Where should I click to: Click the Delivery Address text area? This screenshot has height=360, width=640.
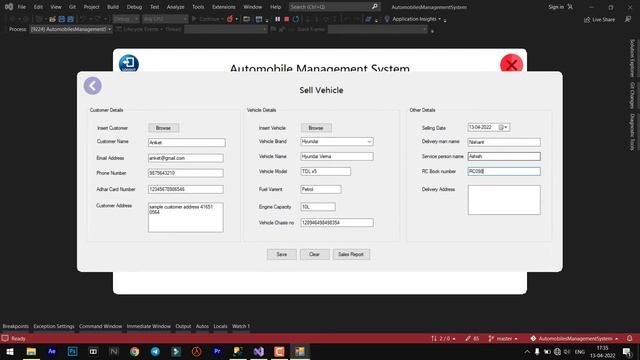(x=504, y=200)
